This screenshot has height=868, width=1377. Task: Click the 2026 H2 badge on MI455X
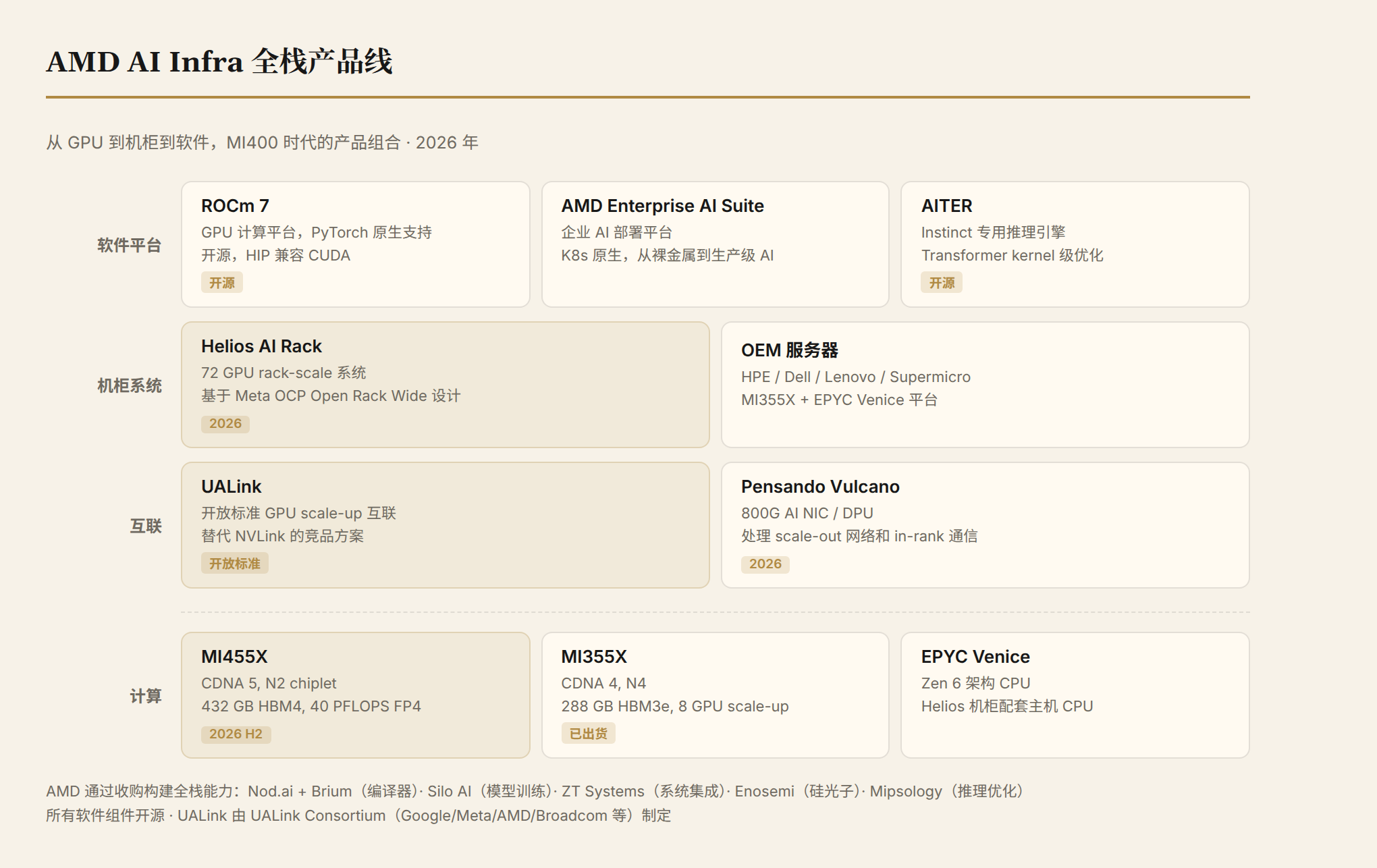pyautogui.click(x=236, y=734)
